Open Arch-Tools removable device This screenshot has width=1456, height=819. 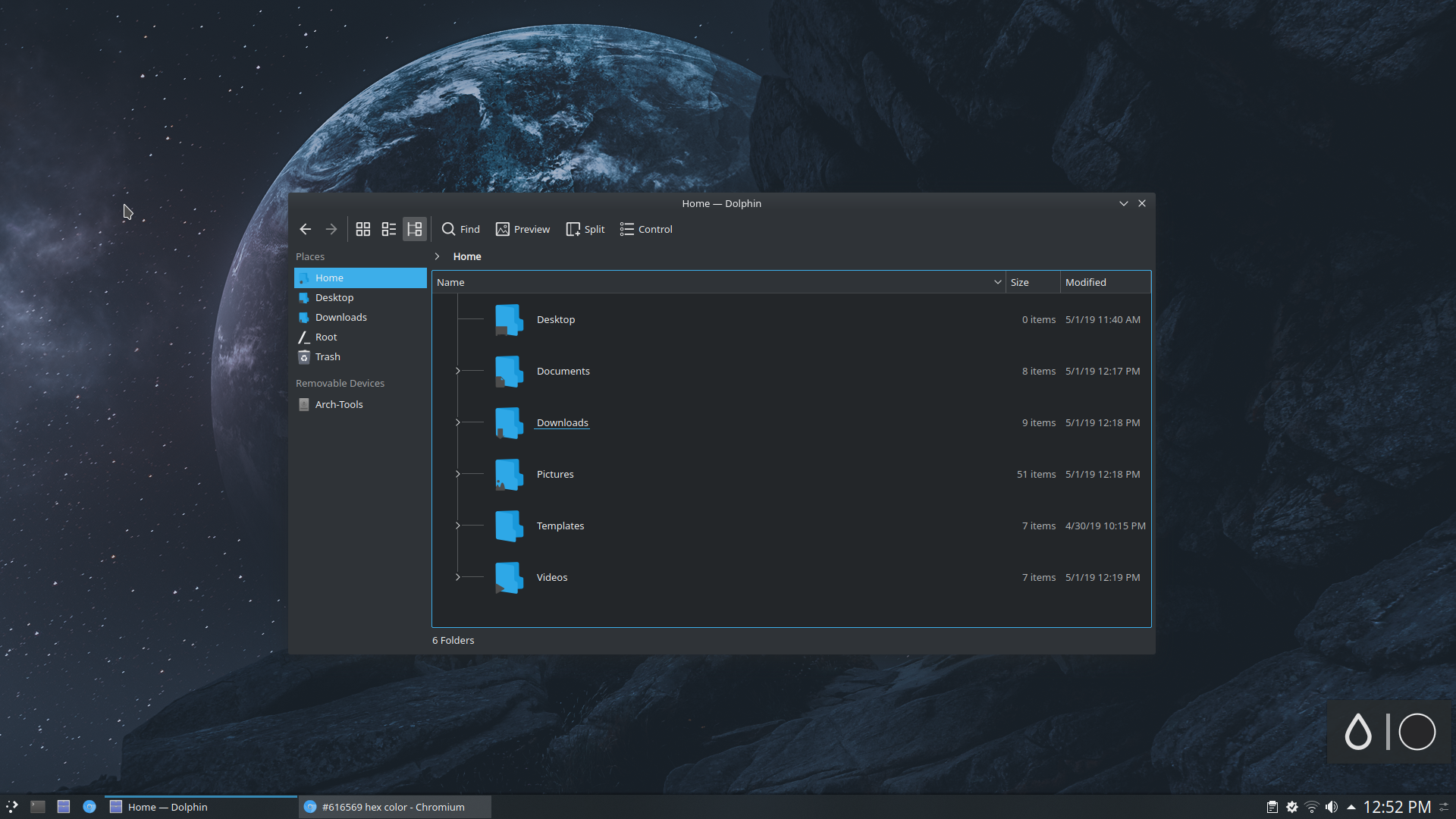[x=360, y=404]
